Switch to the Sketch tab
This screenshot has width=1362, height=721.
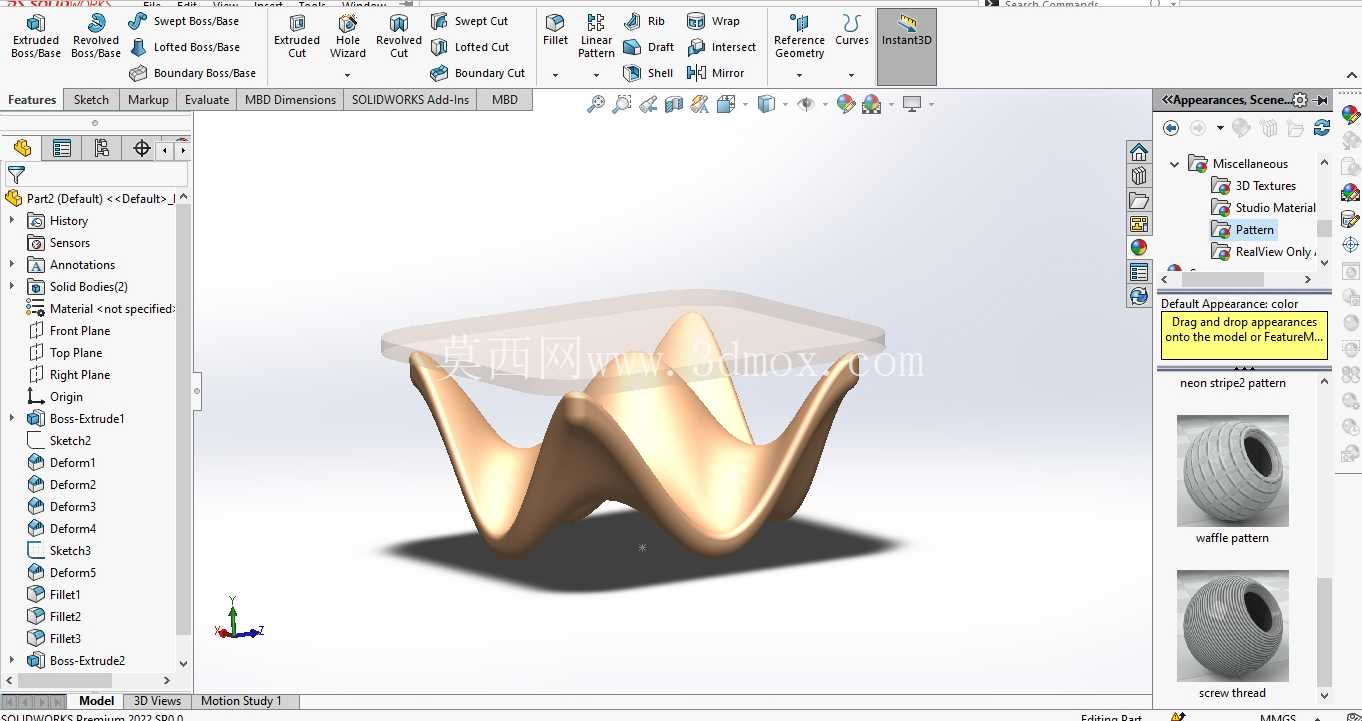[91, 100]
